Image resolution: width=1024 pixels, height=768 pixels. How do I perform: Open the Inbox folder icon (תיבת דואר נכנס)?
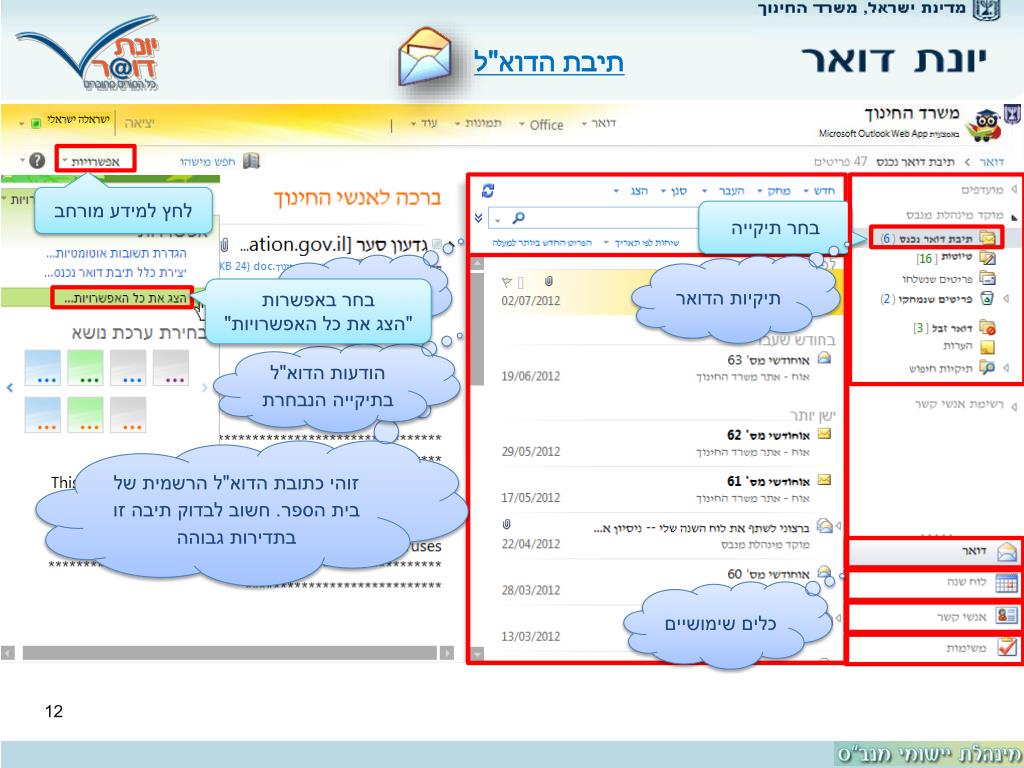[987, 239]
